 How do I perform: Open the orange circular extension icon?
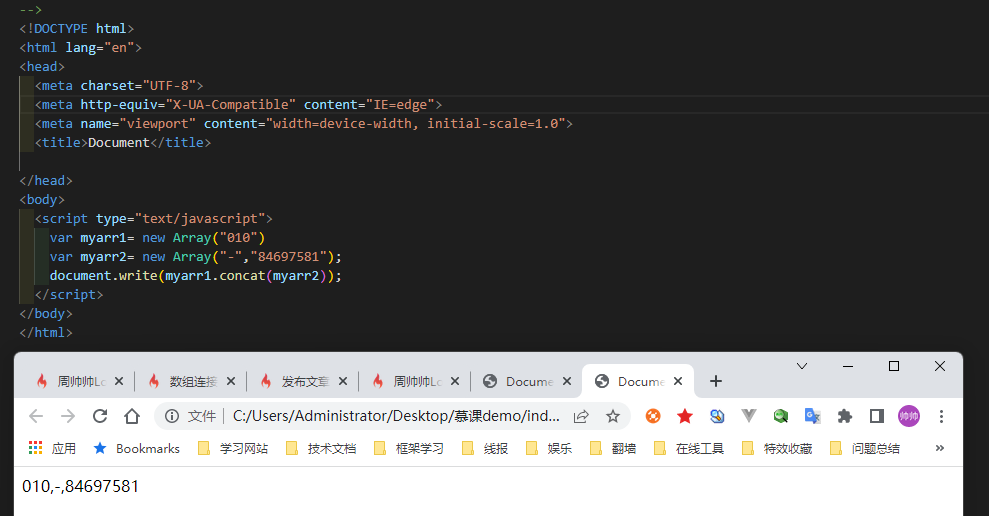(653, 416)
